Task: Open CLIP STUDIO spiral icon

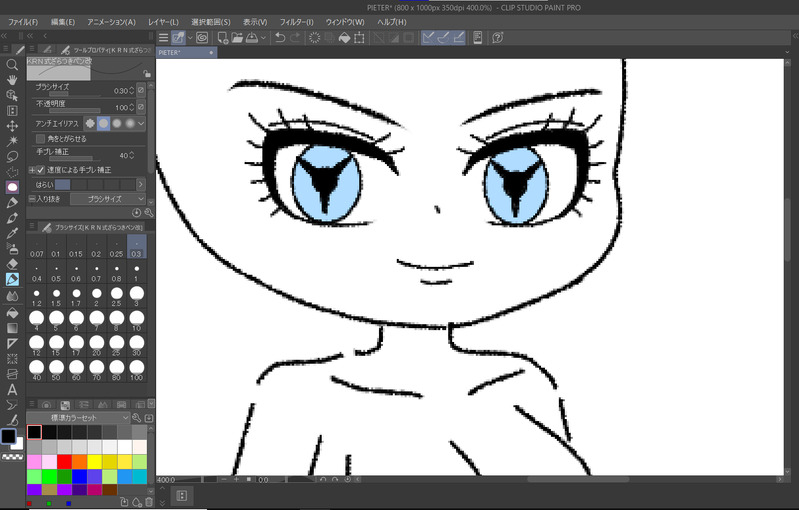Action: (202, 38)
